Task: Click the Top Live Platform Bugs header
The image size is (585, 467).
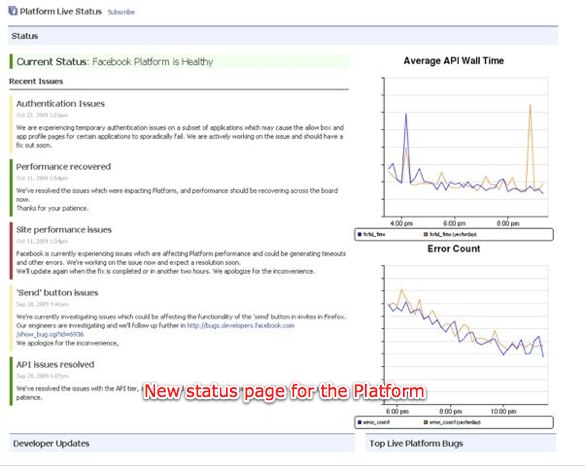Action: pyautogui.click(x=460, y=443)
